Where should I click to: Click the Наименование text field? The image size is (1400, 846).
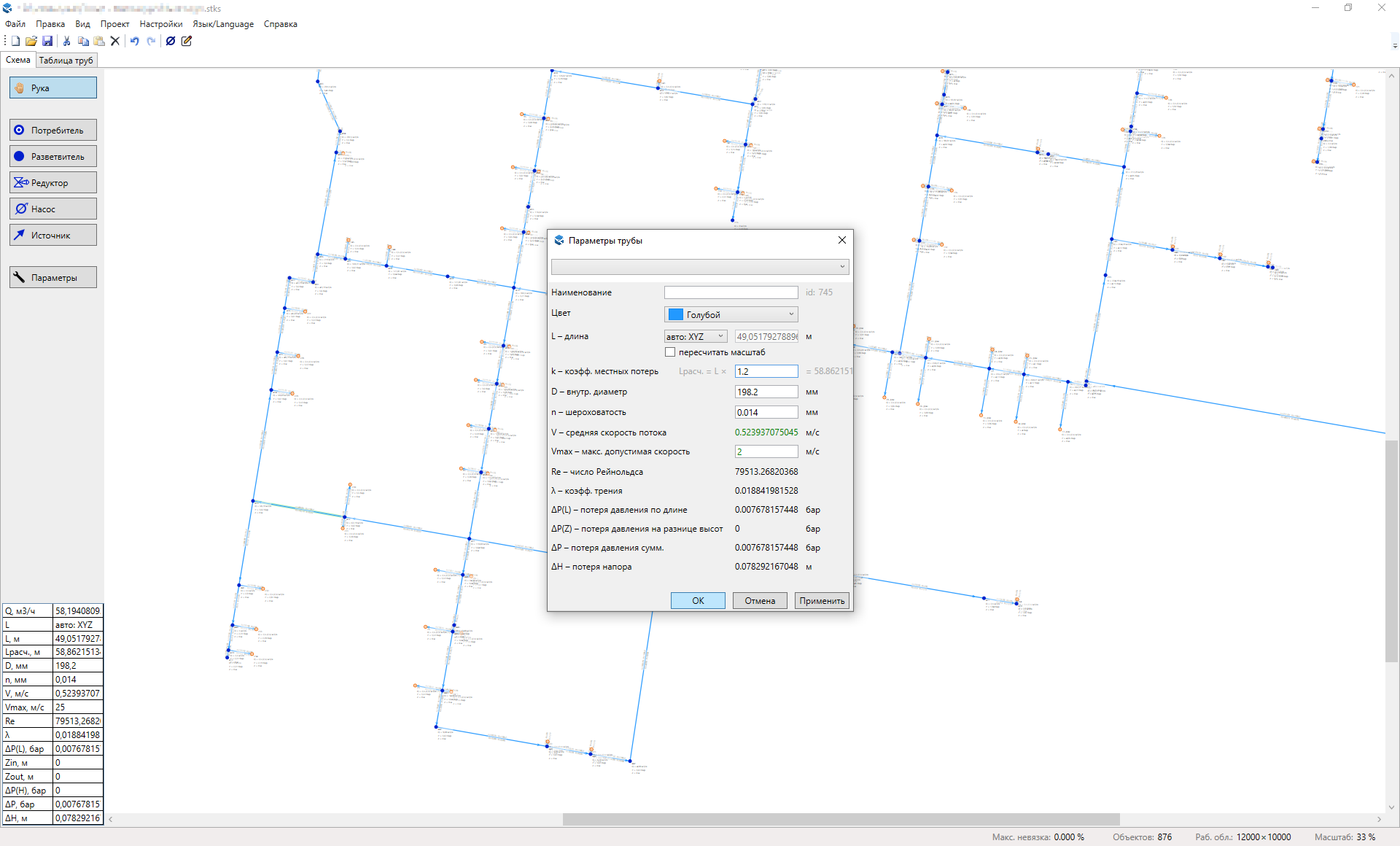point(731,292)
